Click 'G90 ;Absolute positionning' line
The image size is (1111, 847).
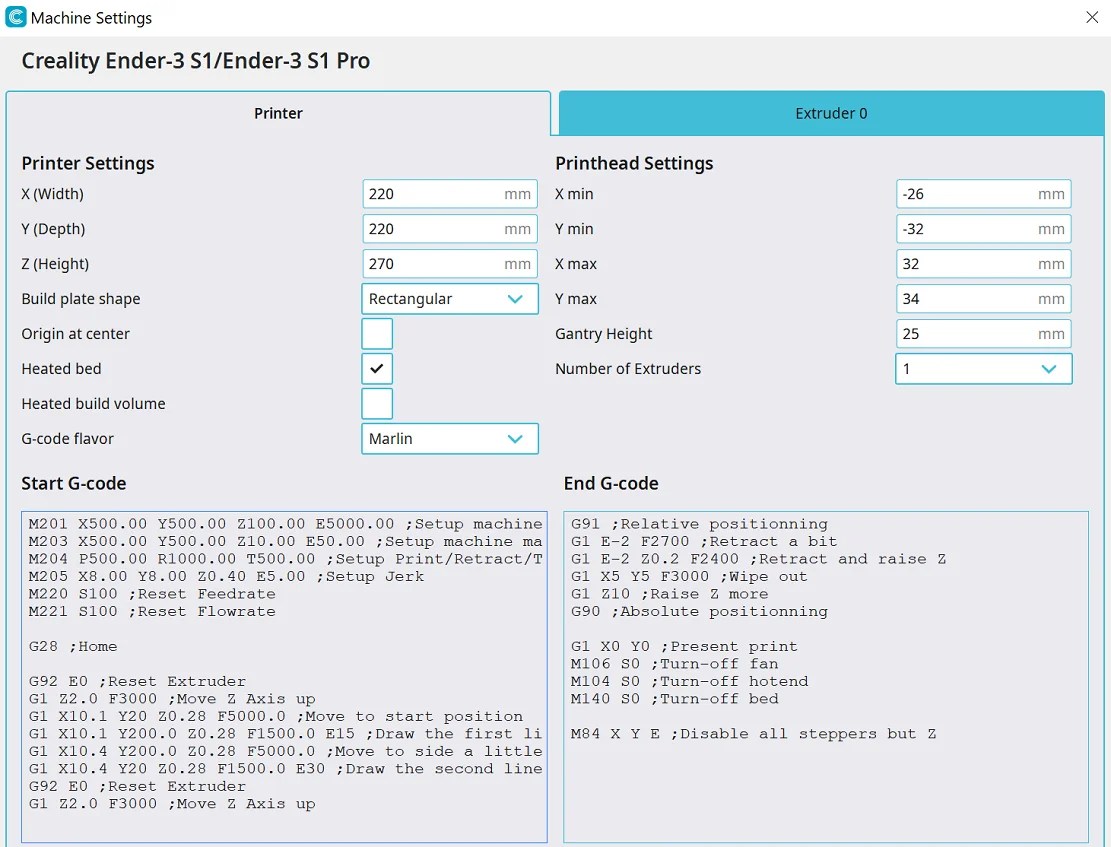(x=699, y=612)
